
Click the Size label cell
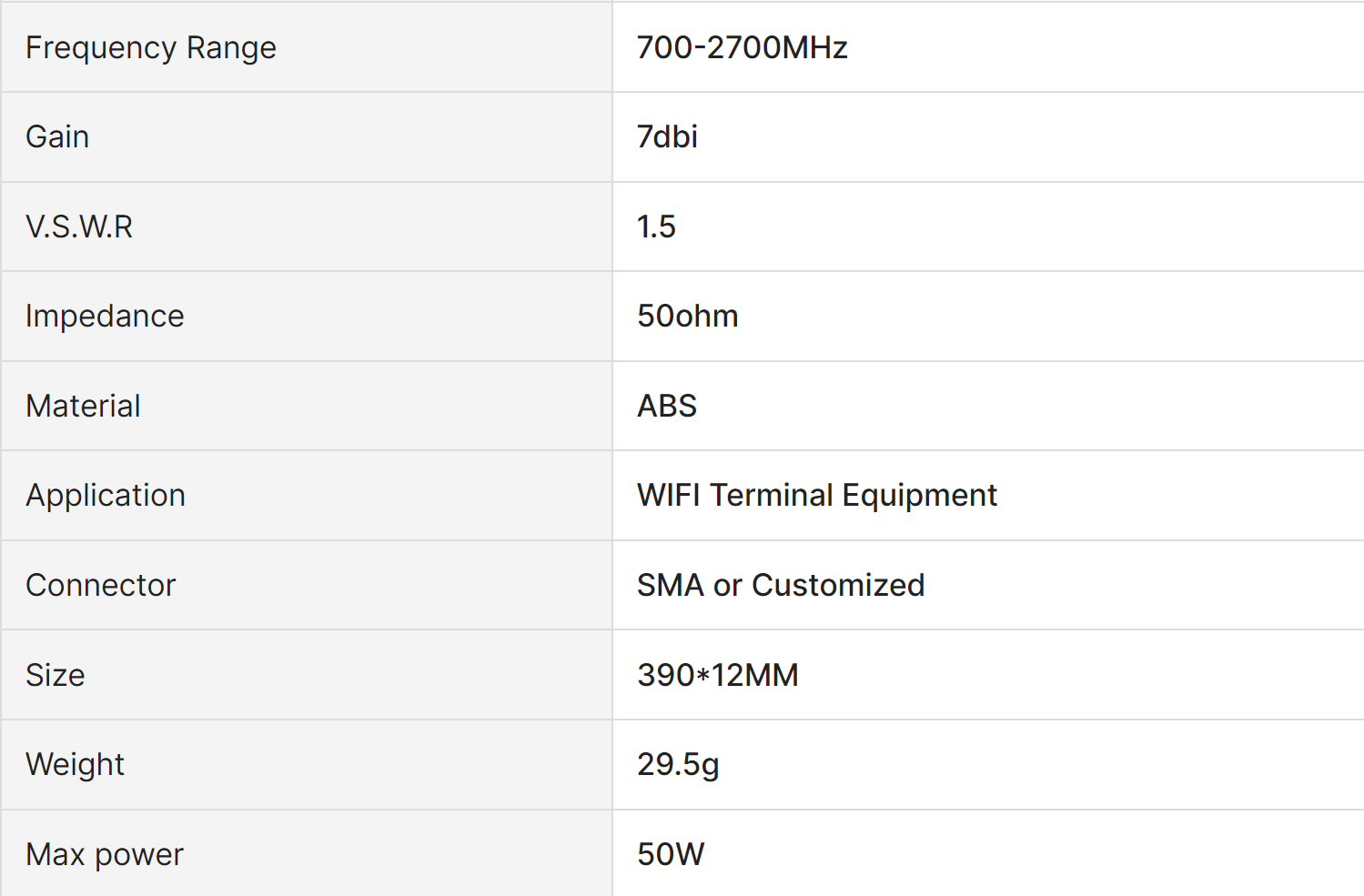click(55, 675)
